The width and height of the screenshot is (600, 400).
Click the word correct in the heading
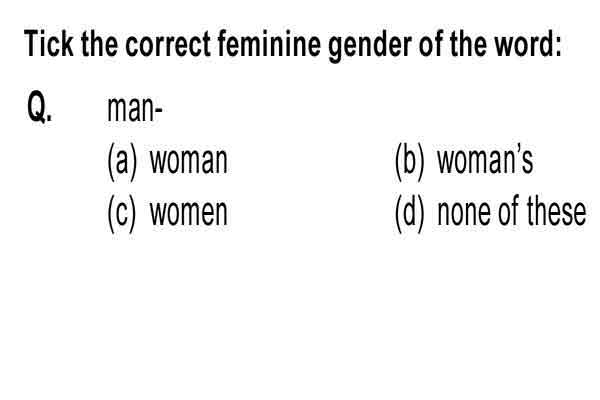168,44
